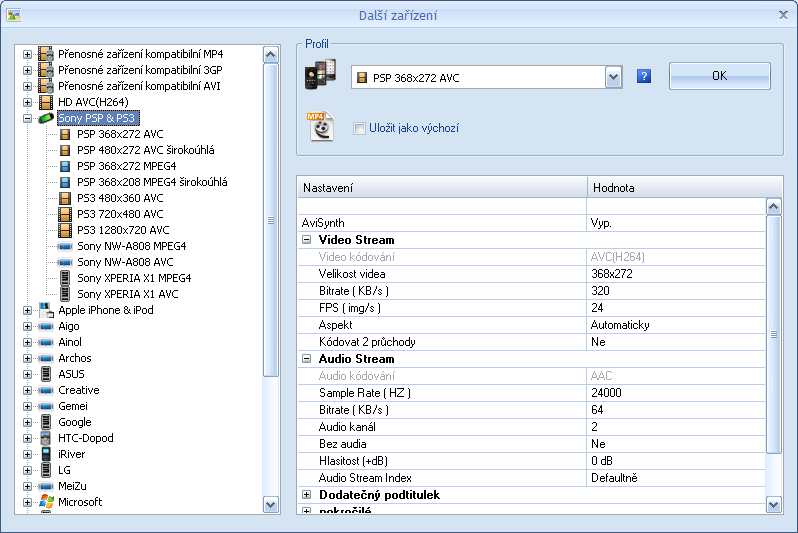Select the Gemei device category
Image resolution: width=798 pixels, height=533 pixels.
(x=73, y=406)
